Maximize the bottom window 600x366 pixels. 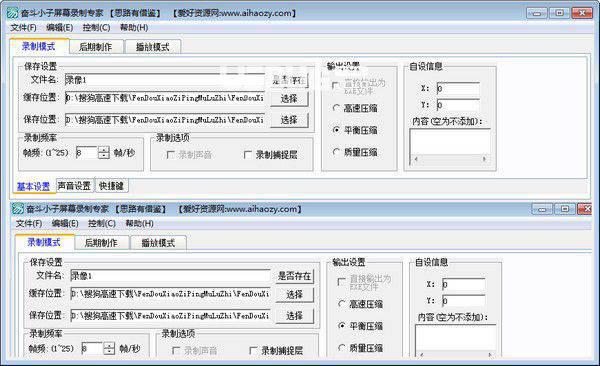point(565,209)
